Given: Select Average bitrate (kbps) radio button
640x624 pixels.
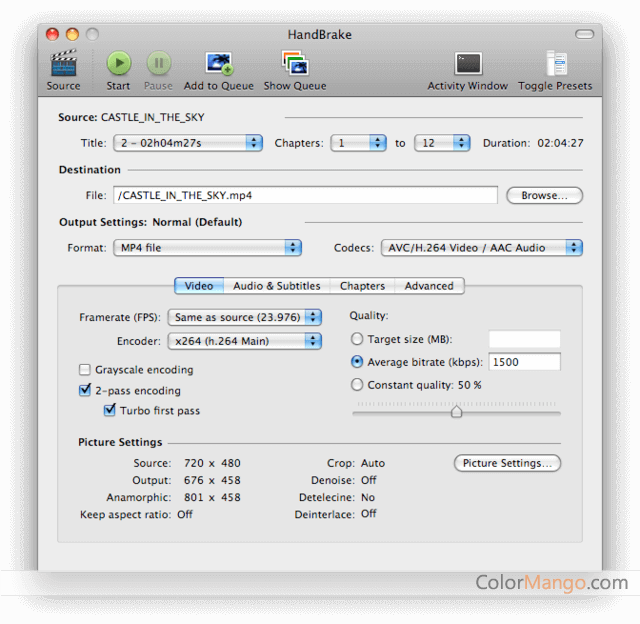Looking at the screenshot, I should [357, 362].
